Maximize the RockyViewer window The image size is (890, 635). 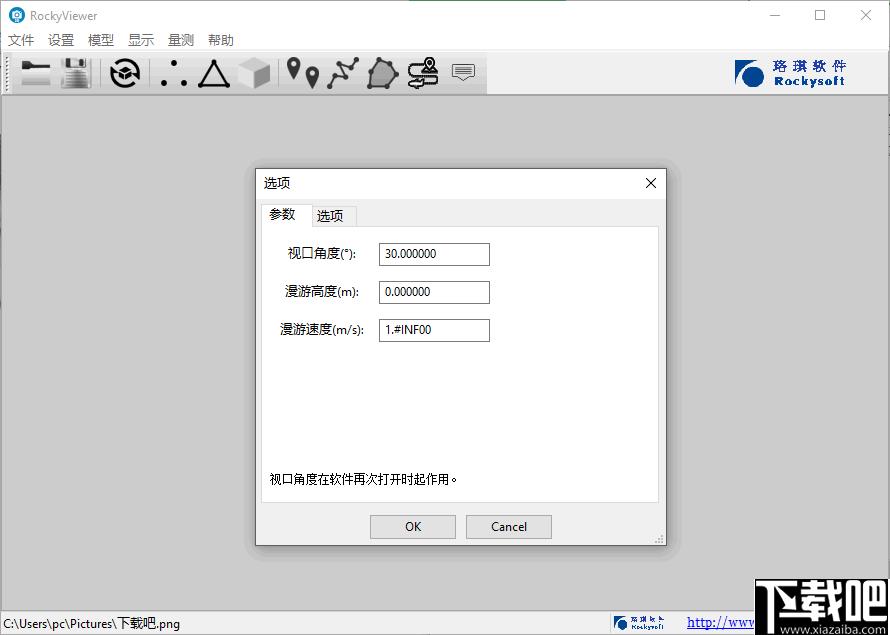pos(820,15)
